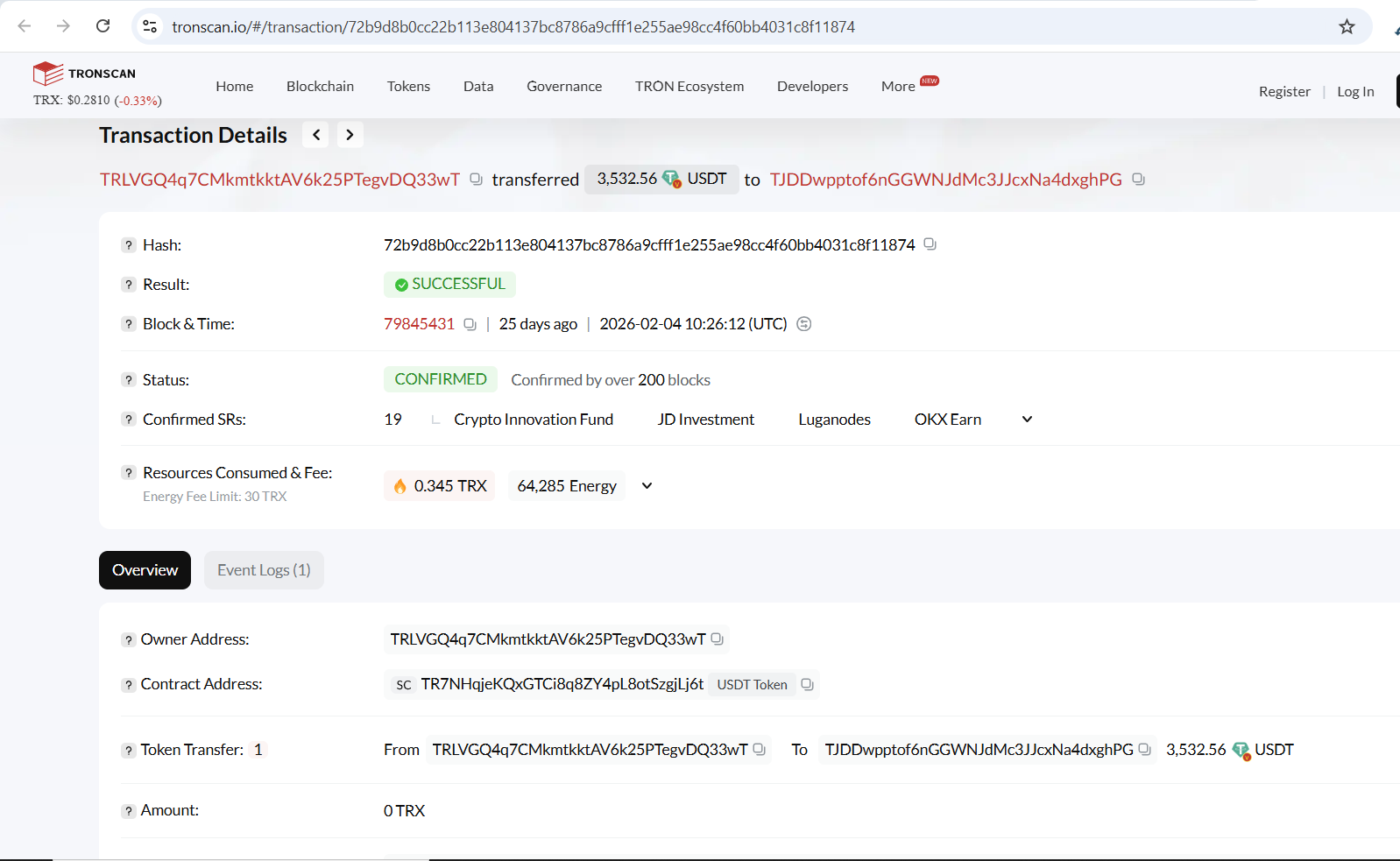Copy sender address in the transfer header
This screenshot has height=861, width=1400.
click(476, 180)
